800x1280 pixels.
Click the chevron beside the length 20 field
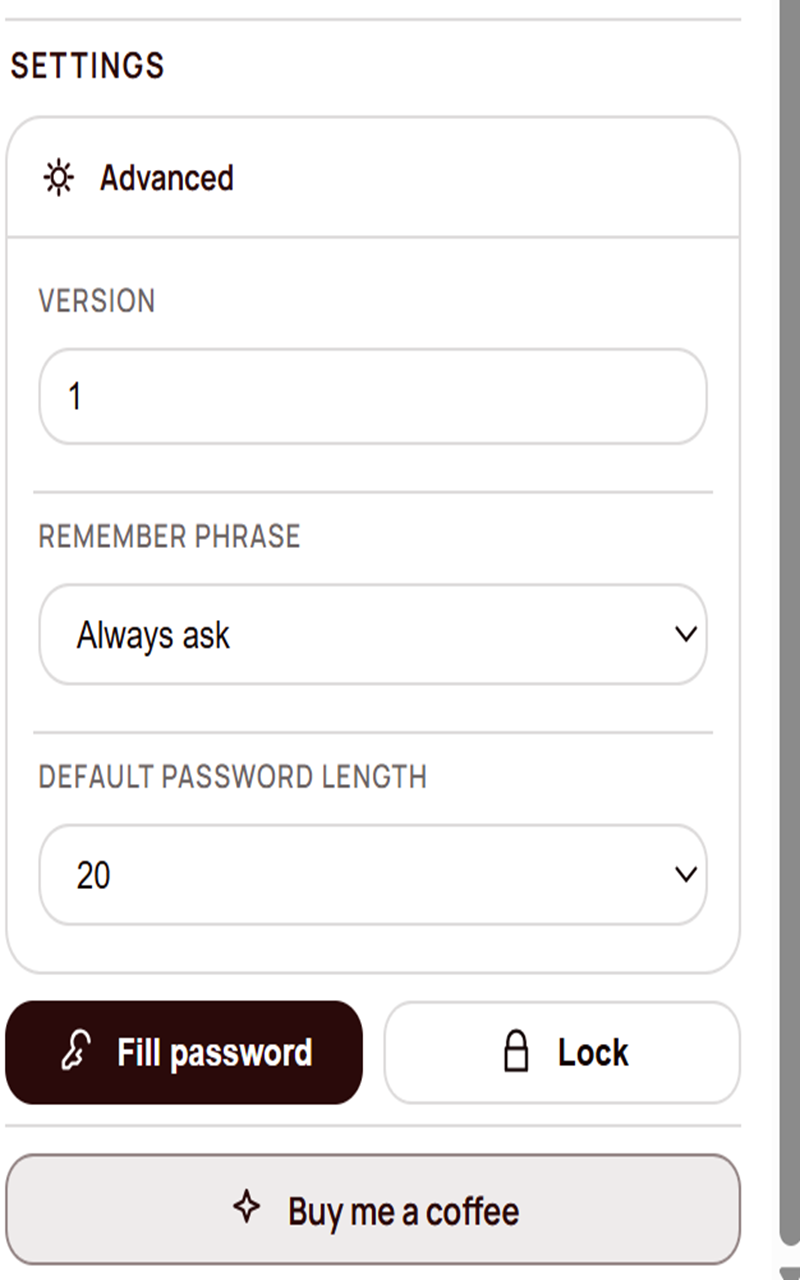pos(686,874)
